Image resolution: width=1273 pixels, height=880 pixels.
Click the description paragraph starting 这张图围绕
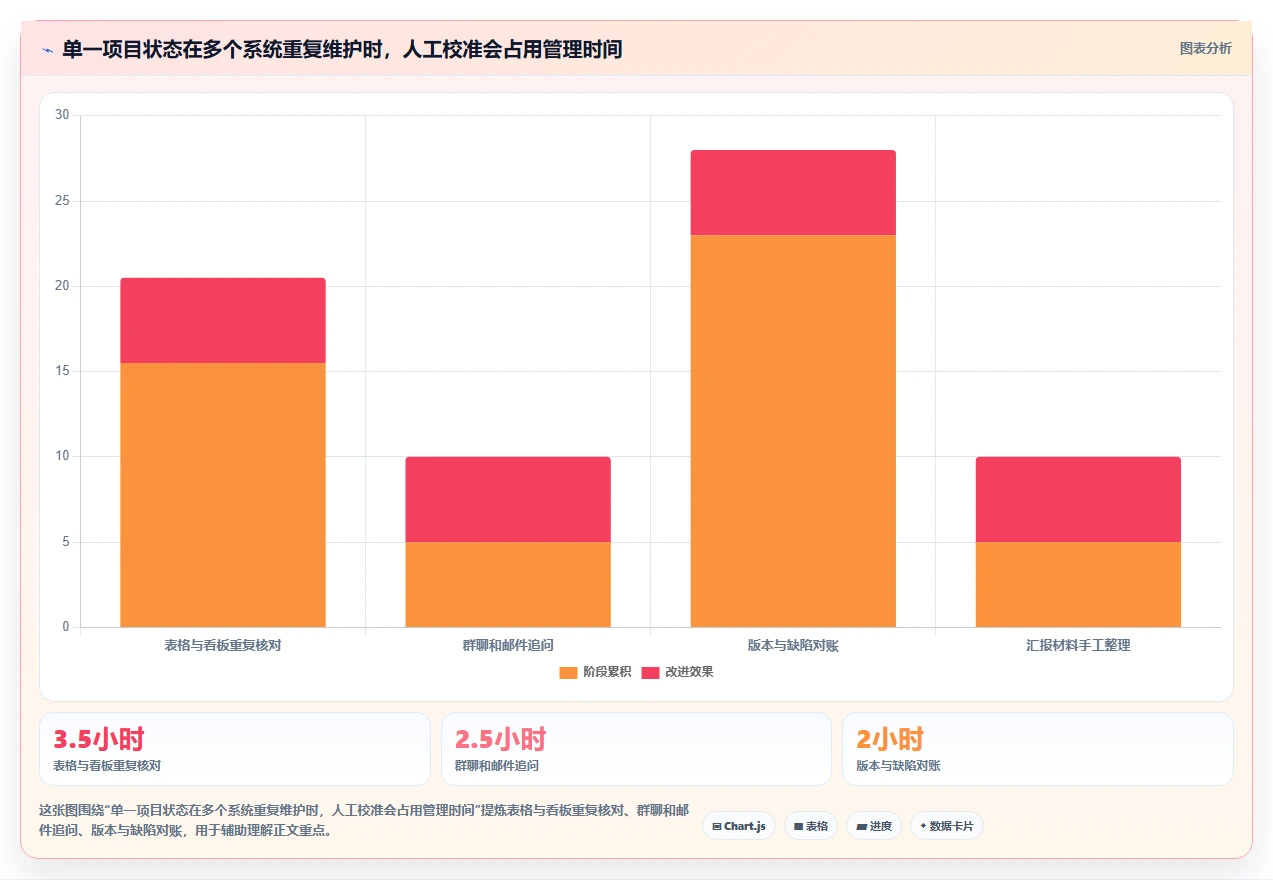pyautogui.click(x=363, y=820)
